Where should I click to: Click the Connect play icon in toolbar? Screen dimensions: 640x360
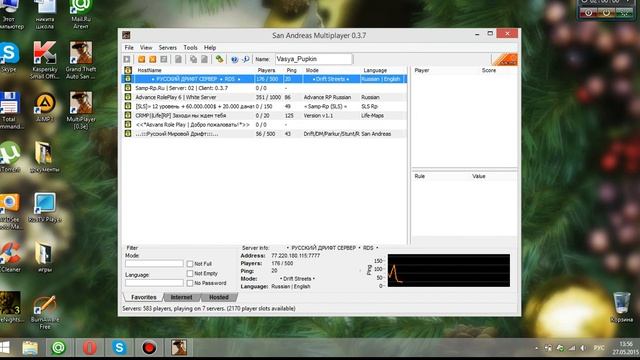127,59
